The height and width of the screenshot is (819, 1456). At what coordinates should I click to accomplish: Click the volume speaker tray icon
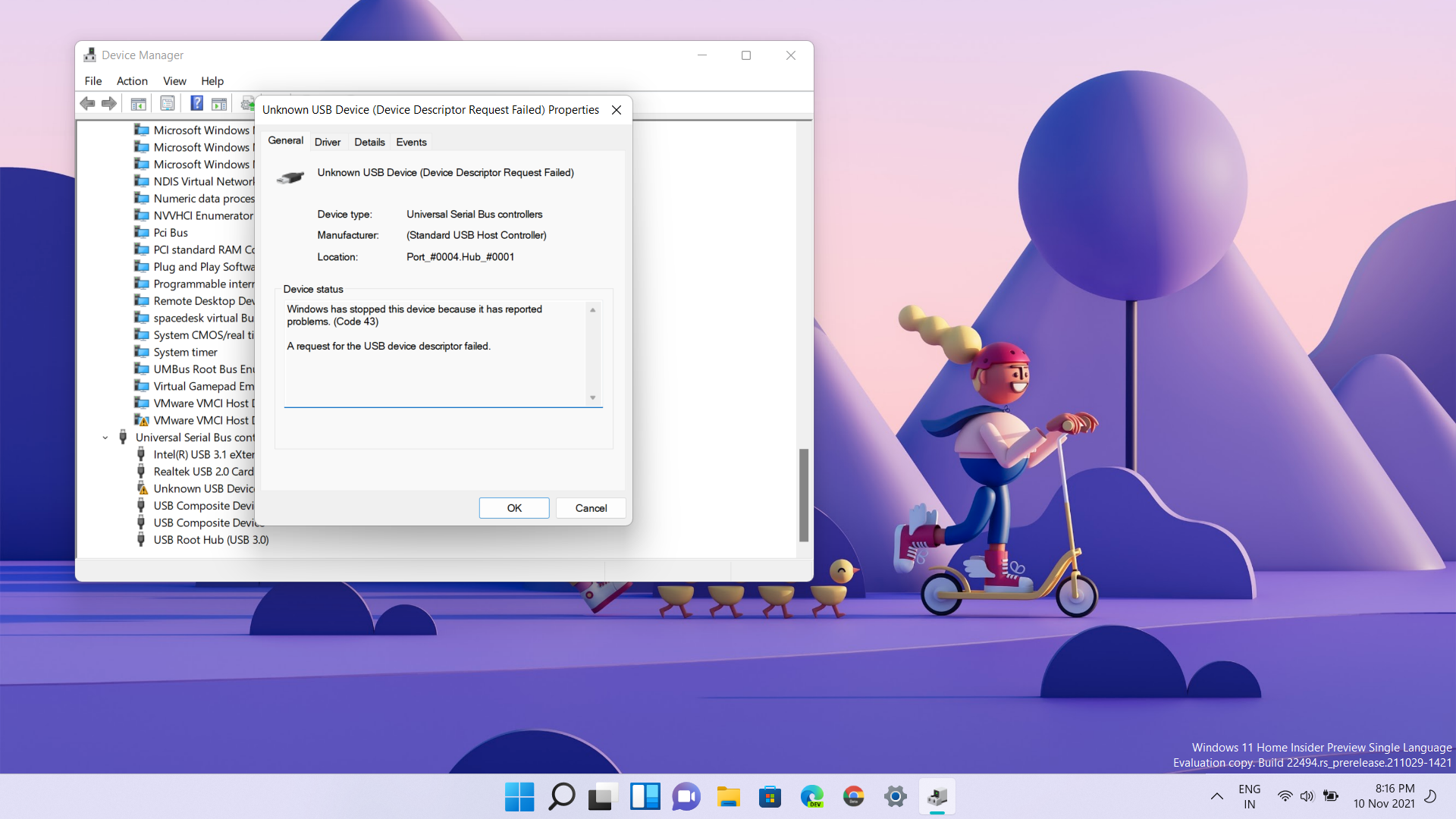tap(1307, 796)
